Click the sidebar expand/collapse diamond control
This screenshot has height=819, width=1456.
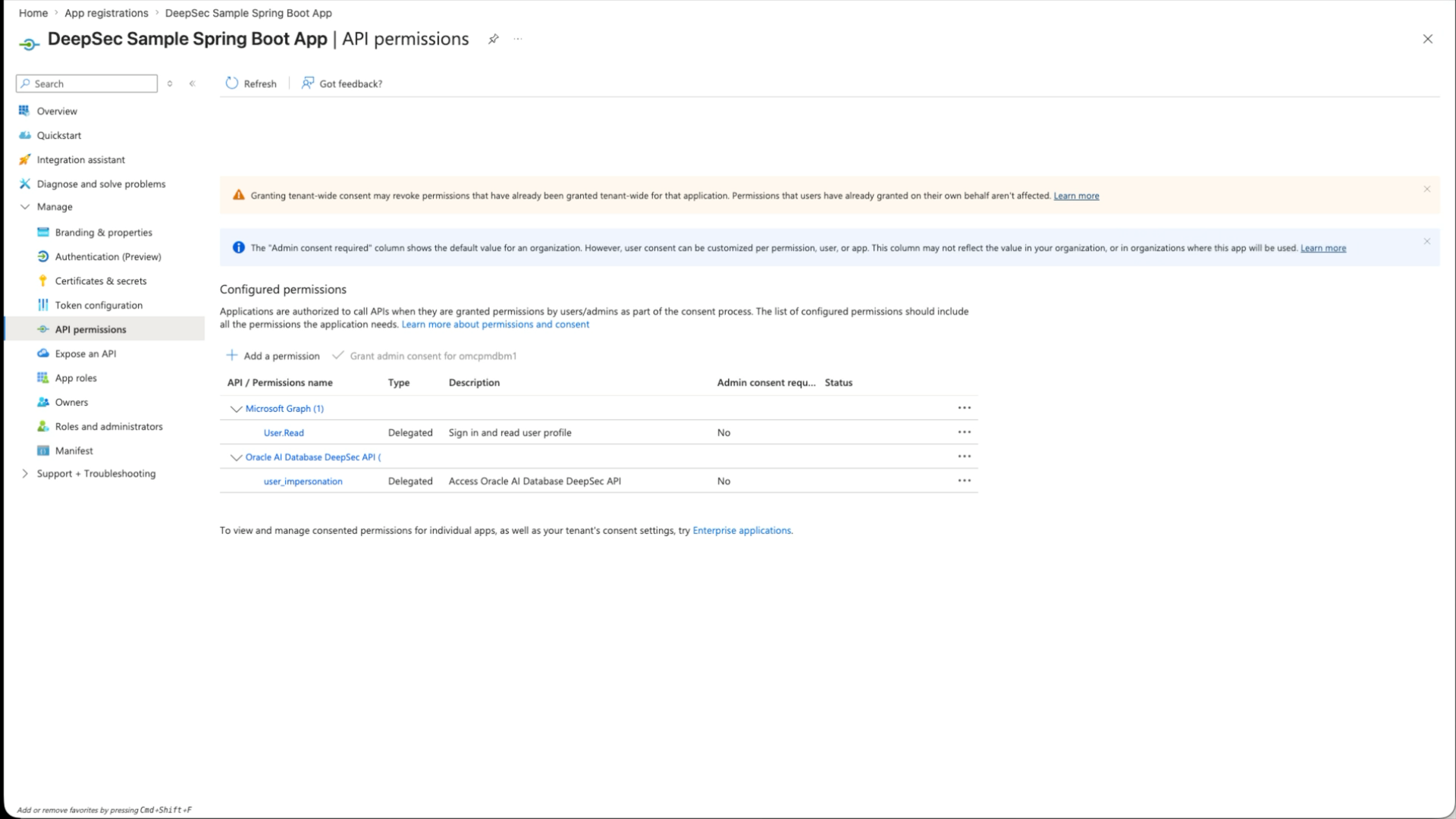[170, 83]
